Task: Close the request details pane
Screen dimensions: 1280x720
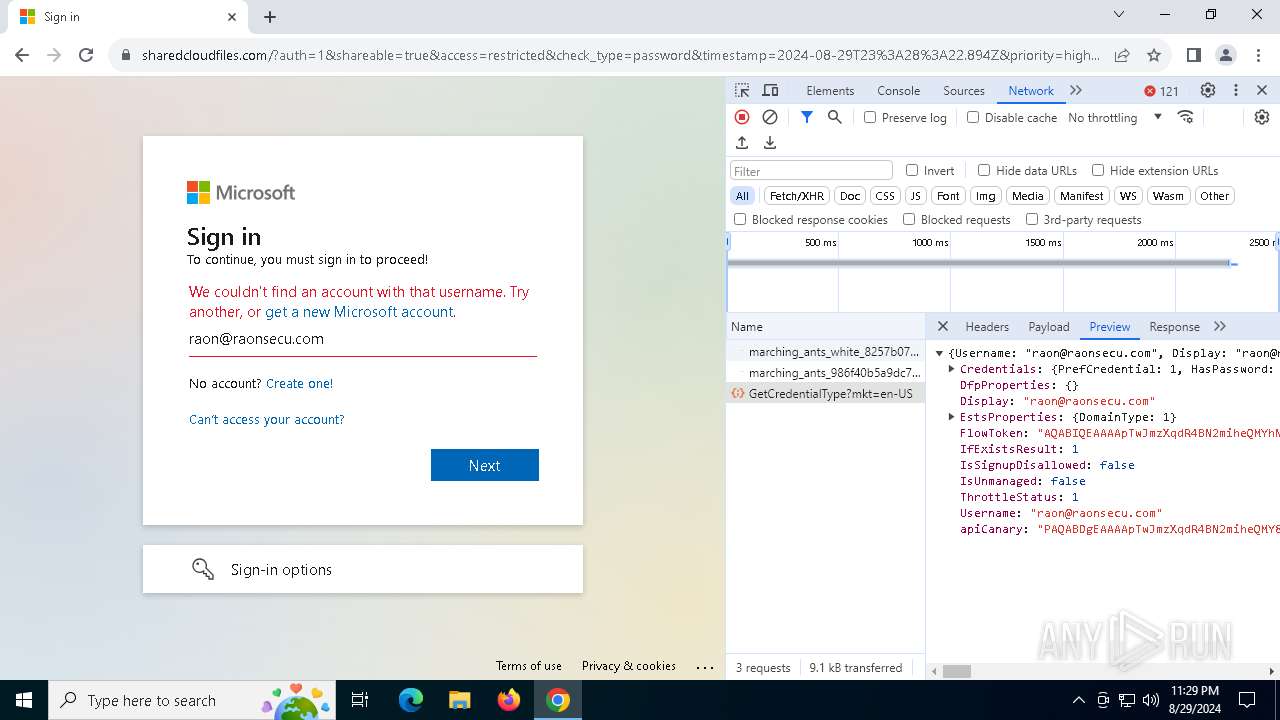Action: click(x=942, y=326)
